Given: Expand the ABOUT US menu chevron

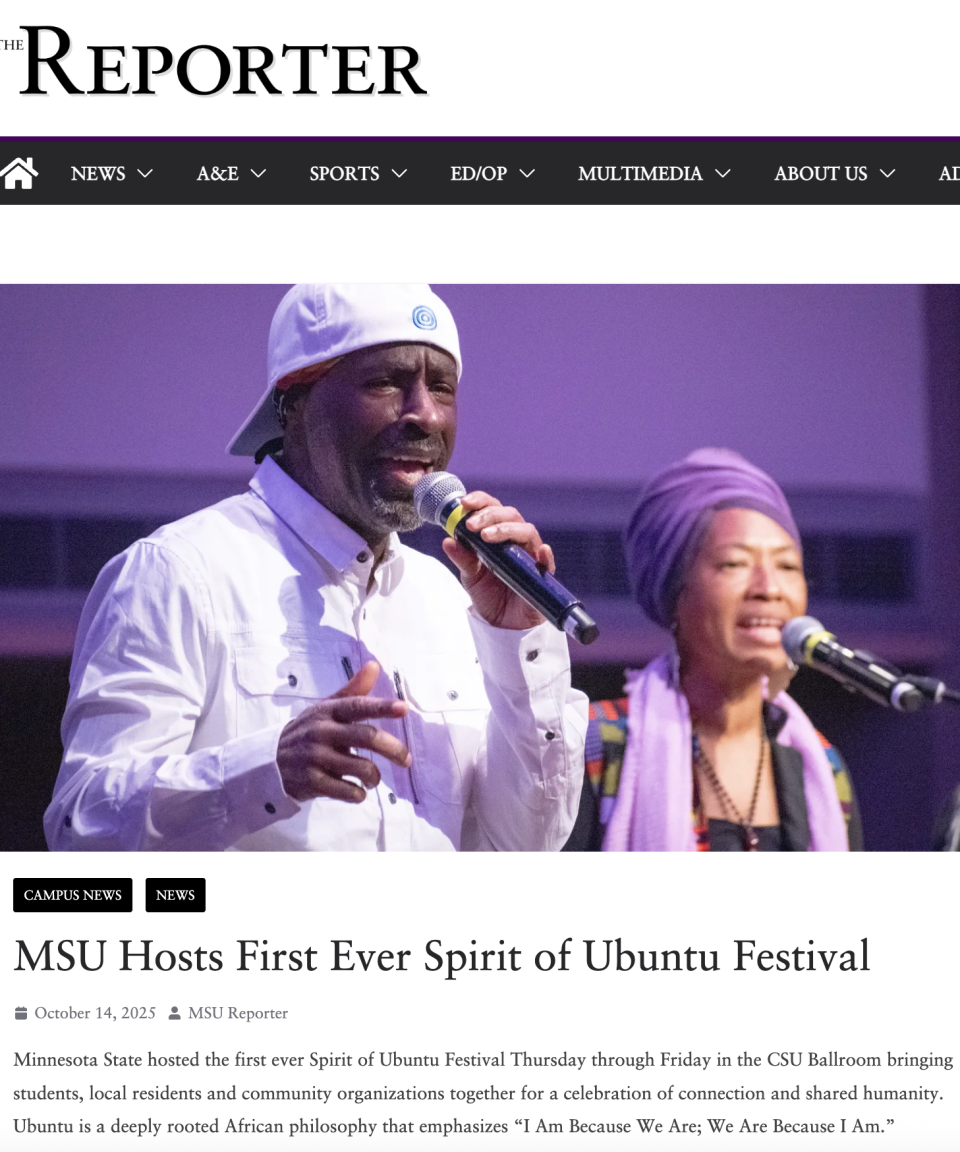Looking at the screenshot, I should (888, 173).
